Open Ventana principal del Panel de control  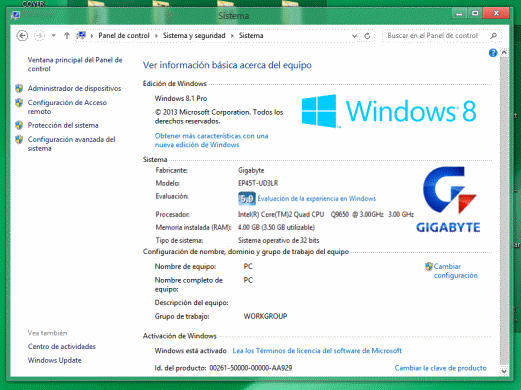[x=75, y=64]
